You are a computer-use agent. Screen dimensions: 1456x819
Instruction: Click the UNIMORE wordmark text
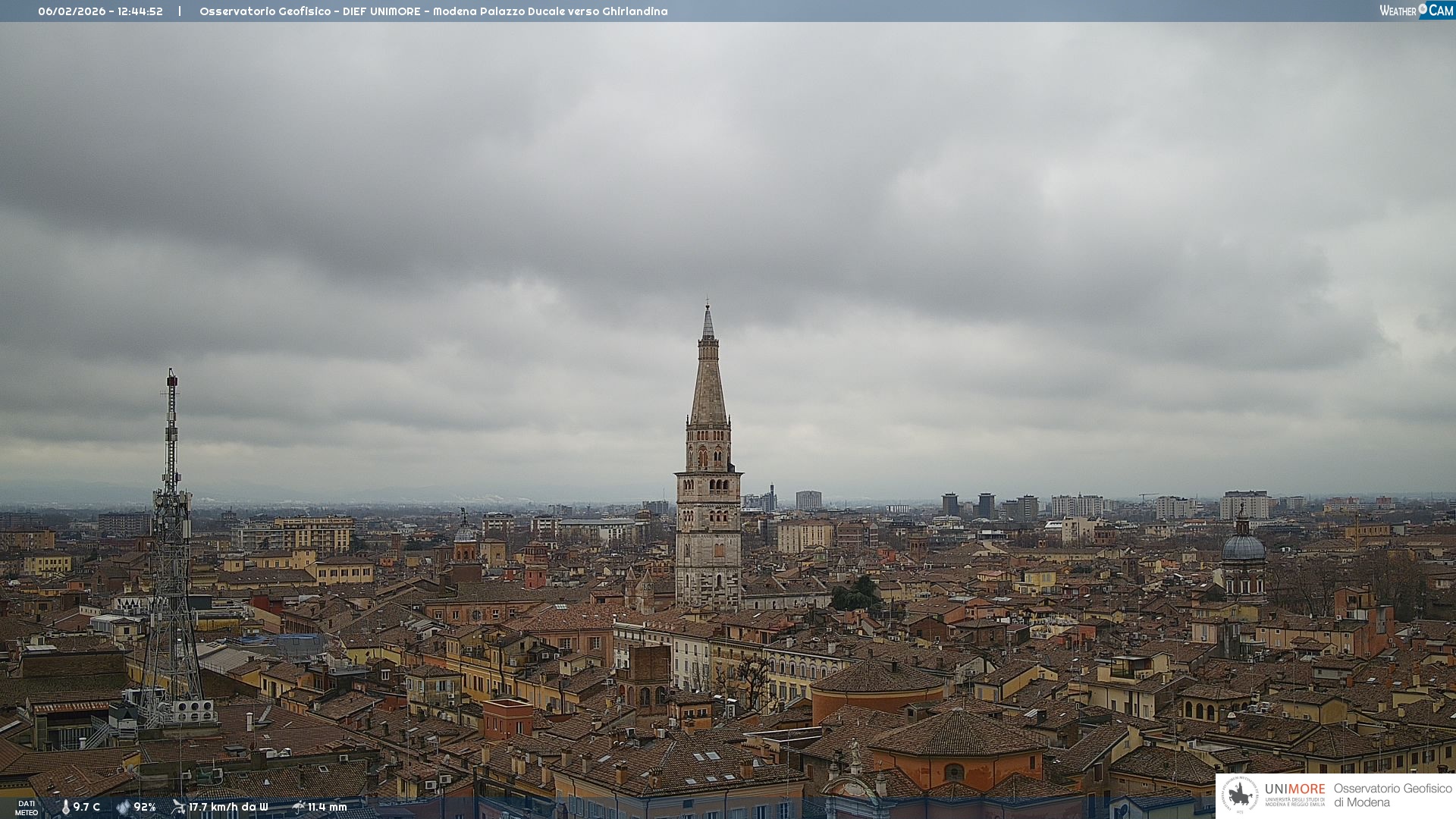click(x=1294, y=789)
